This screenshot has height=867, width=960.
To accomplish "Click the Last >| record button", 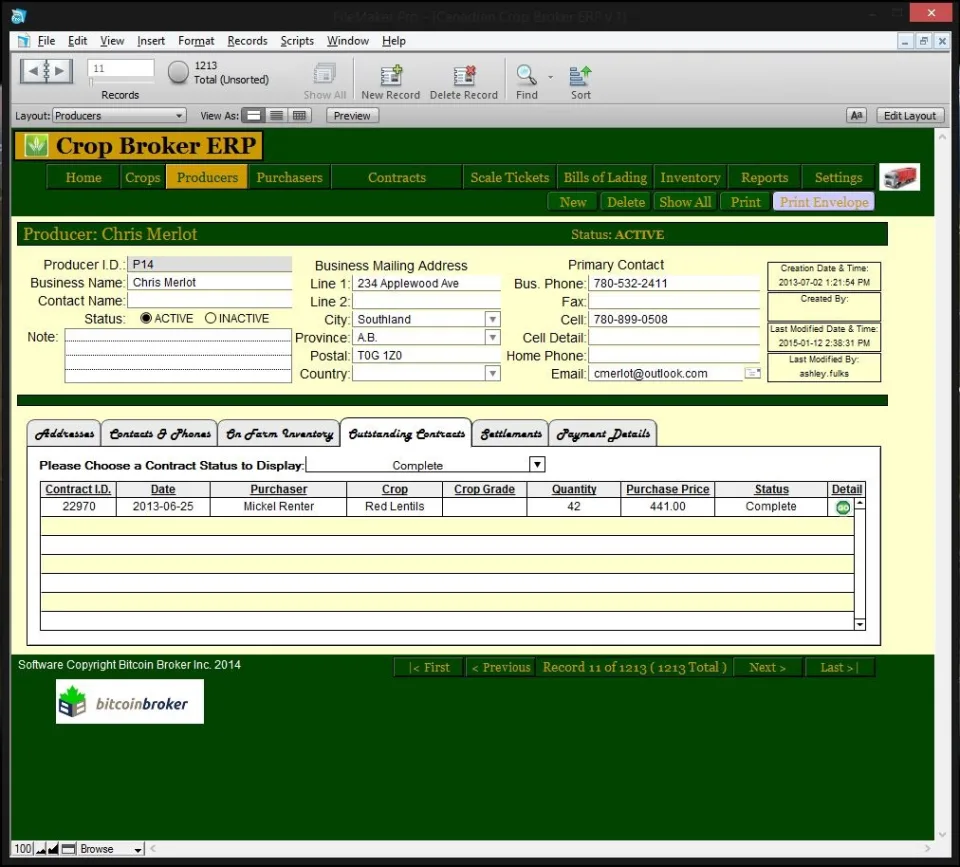I will (x=839, y=667).
